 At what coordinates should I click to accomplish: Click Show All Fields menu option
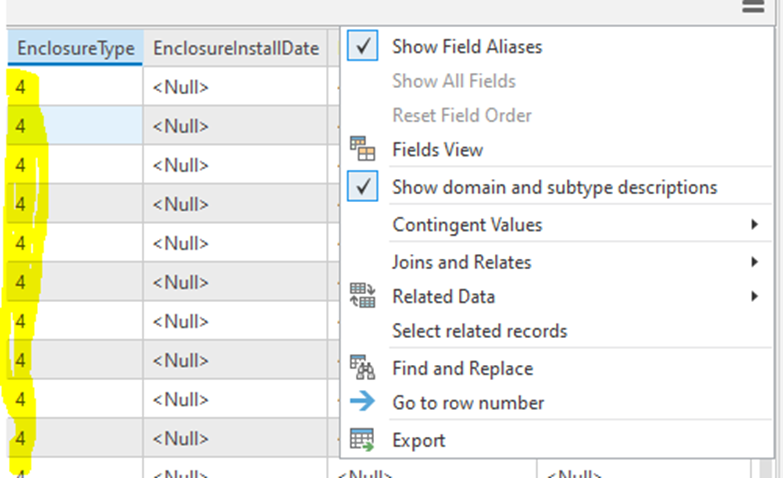point(453,81)
